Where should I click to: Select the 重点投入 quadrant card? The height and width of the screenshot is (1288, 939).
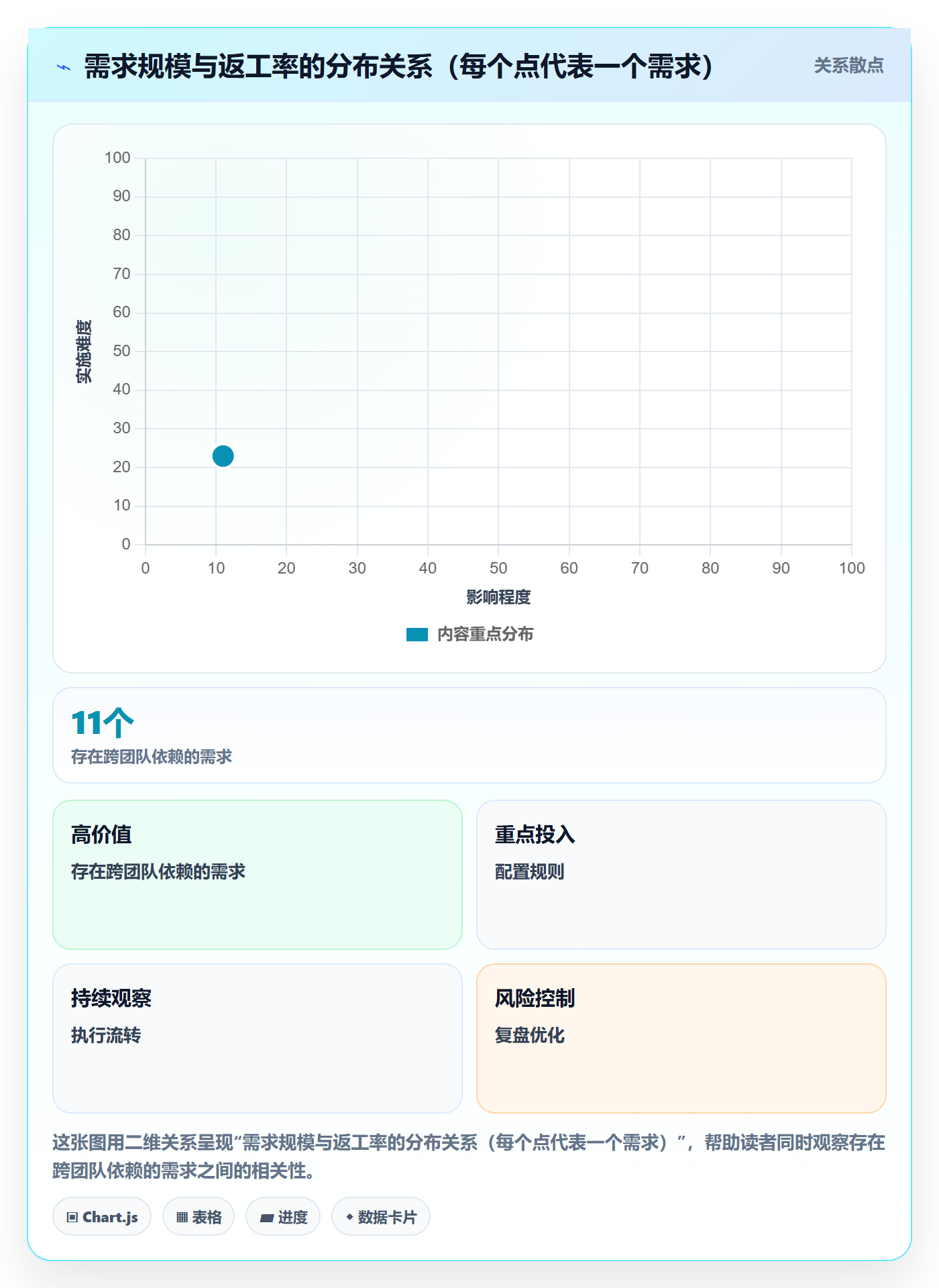681,875
